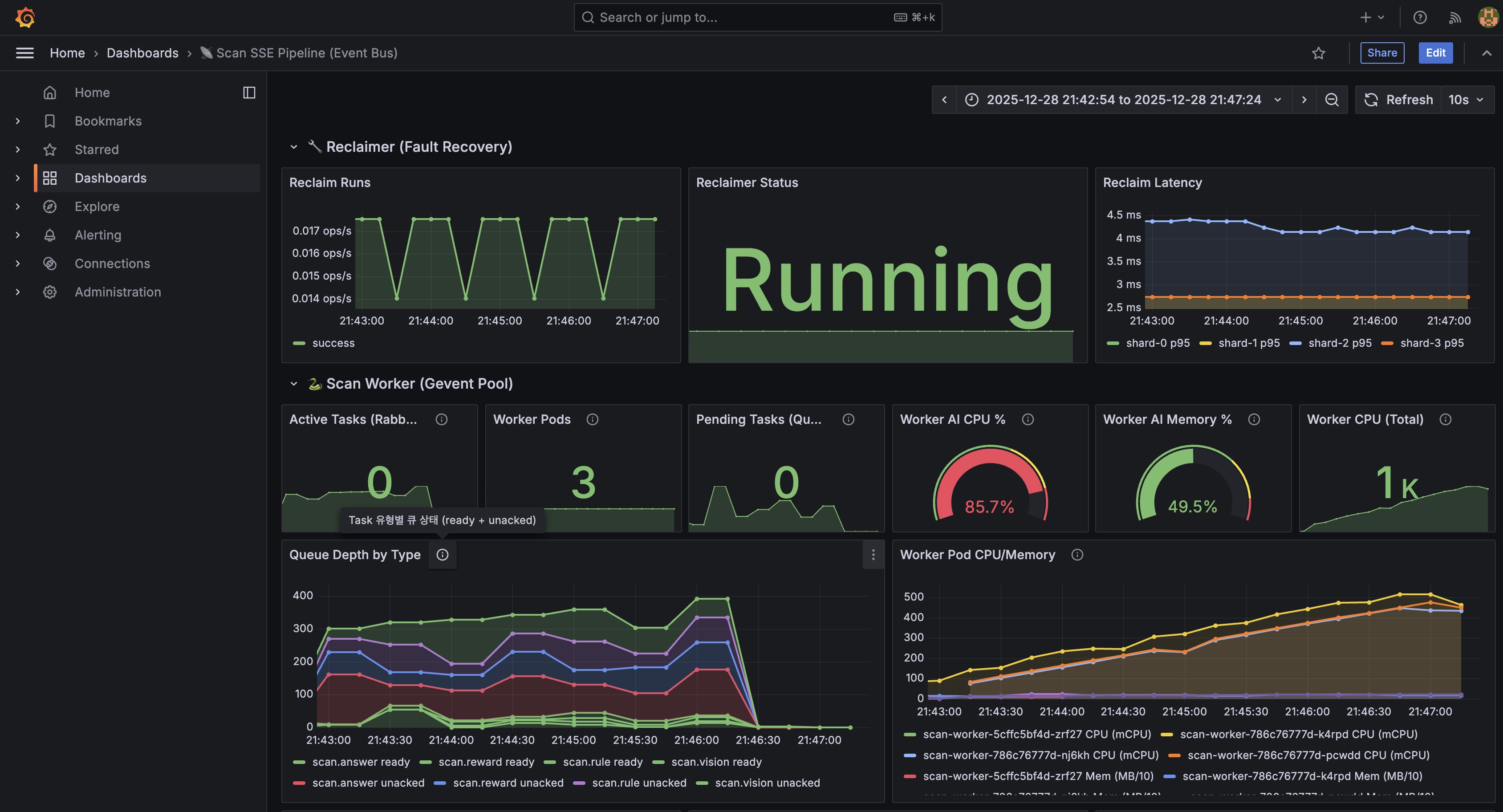Open the help question mark icon
1503x812 pixels.
pyautogui.click(x=1420, y=17)
